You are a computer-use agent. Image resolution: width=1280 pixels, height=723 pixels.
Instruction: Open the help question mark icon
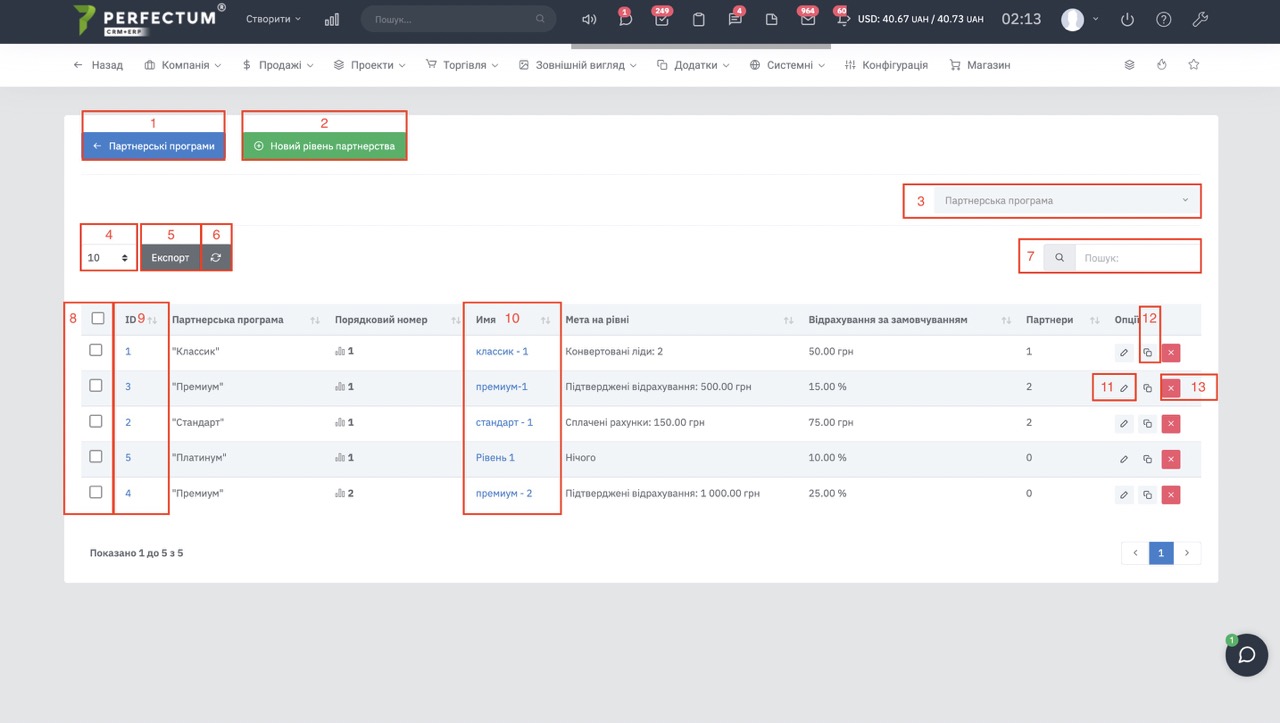(x=1164, y=20)
